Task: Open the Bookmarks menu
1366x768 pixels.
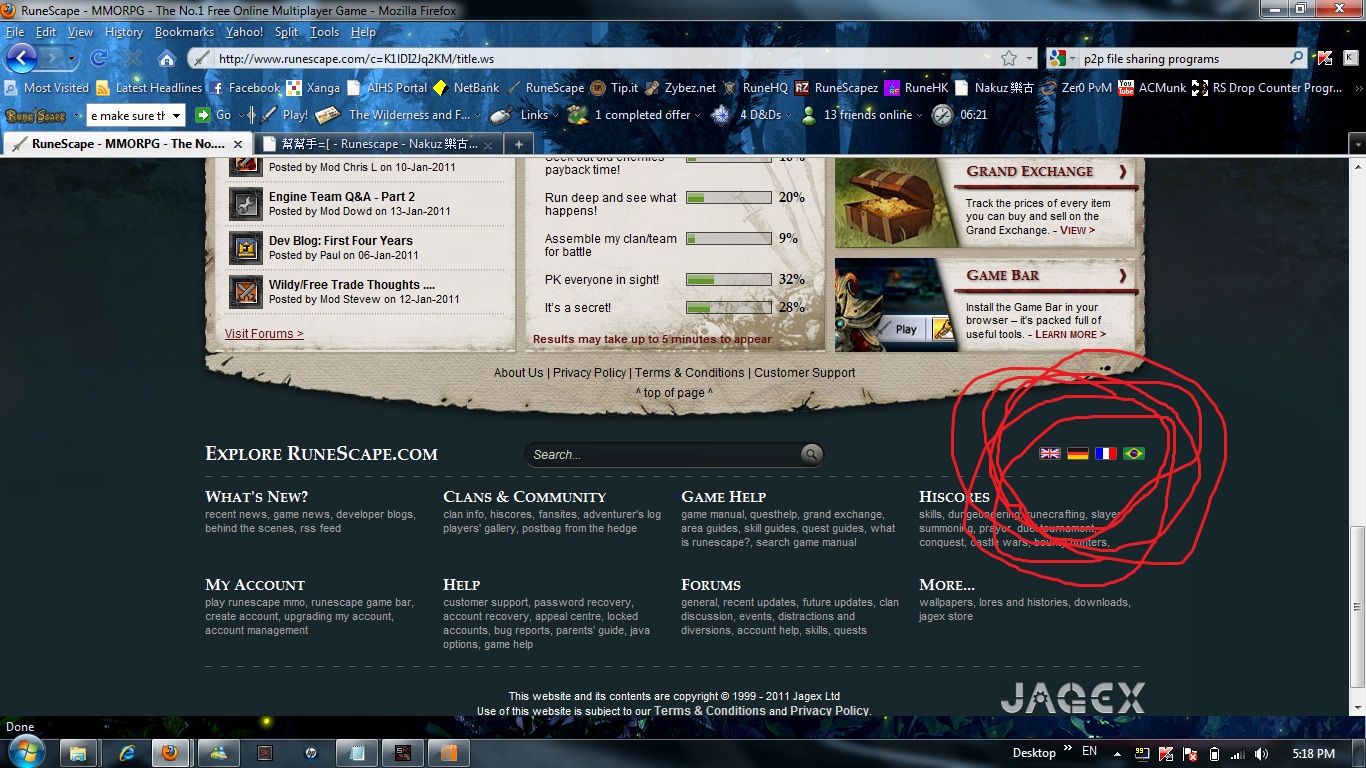Action: pyautogui.click(x=184, y=32)
